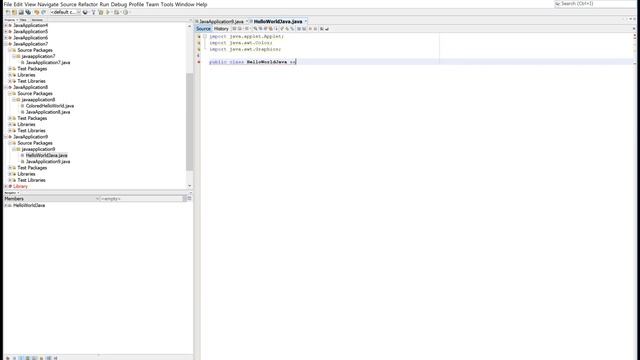This screenshot has height=360, width=640.
Task: Open the Refactor menu
Action: pos(88,4)
